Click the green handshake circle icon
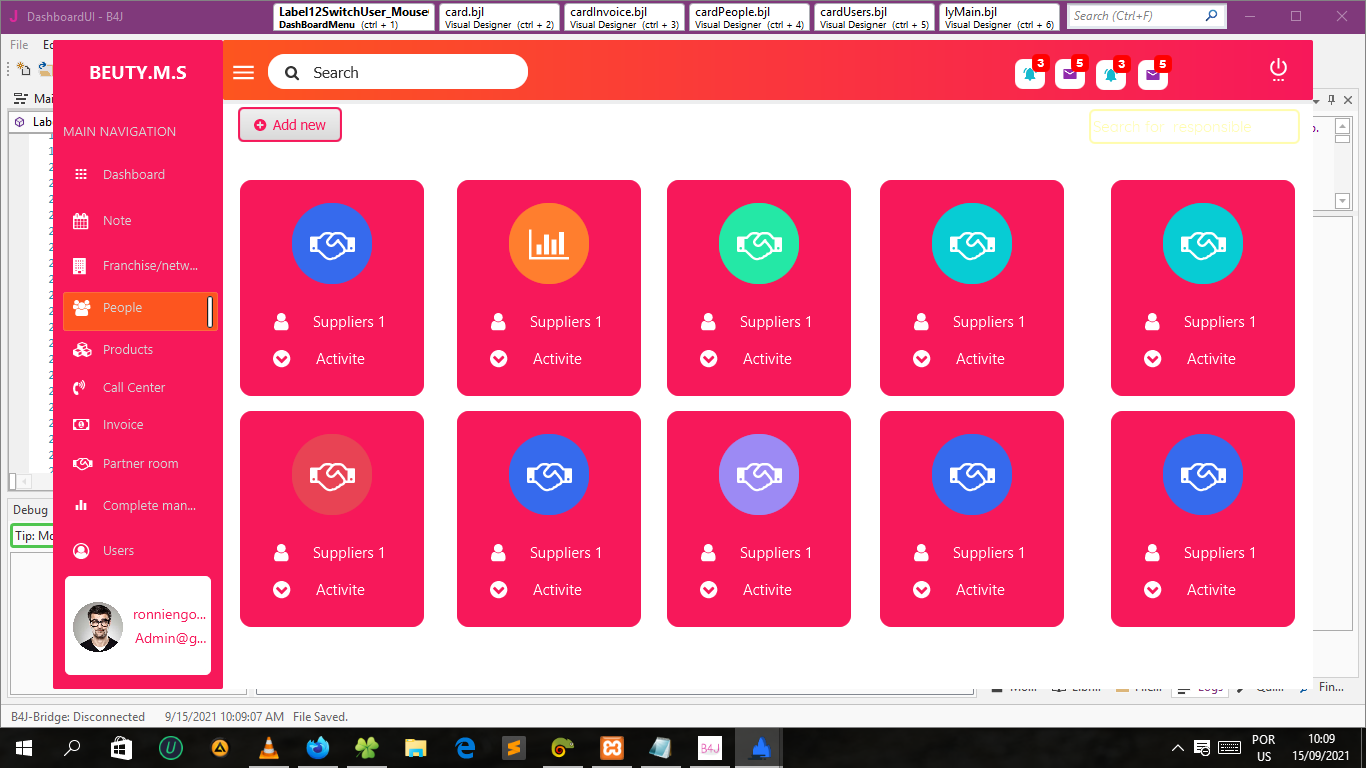 (x=759, y=244)
